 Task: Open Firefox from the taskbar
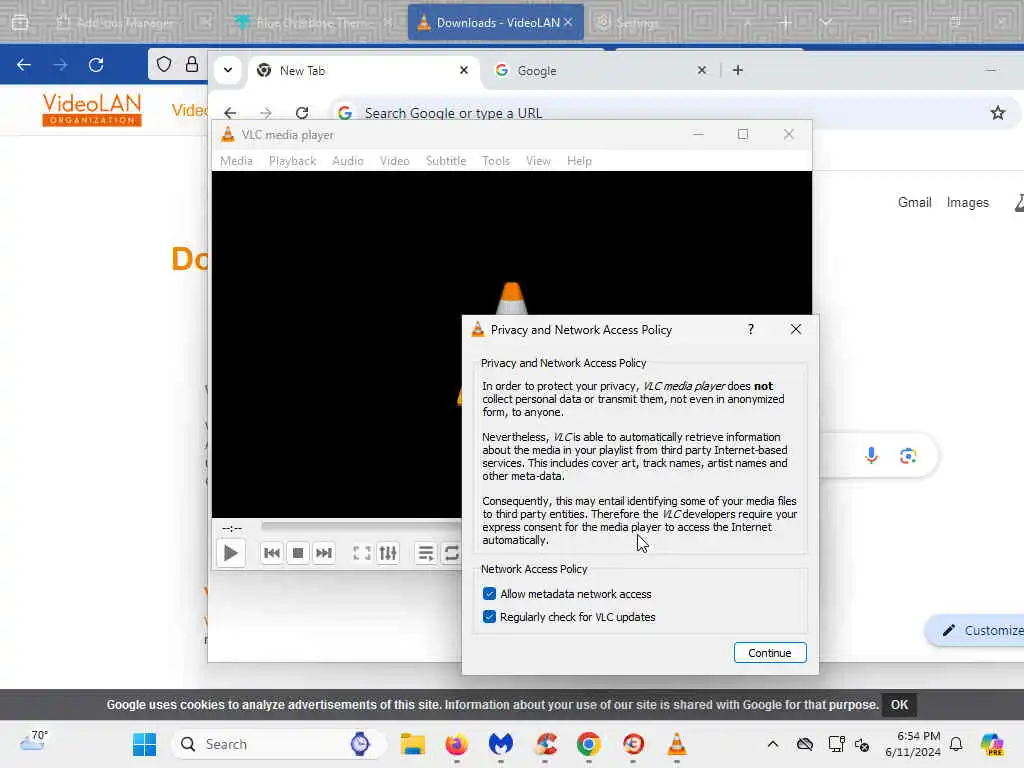(x=456, y=744)
